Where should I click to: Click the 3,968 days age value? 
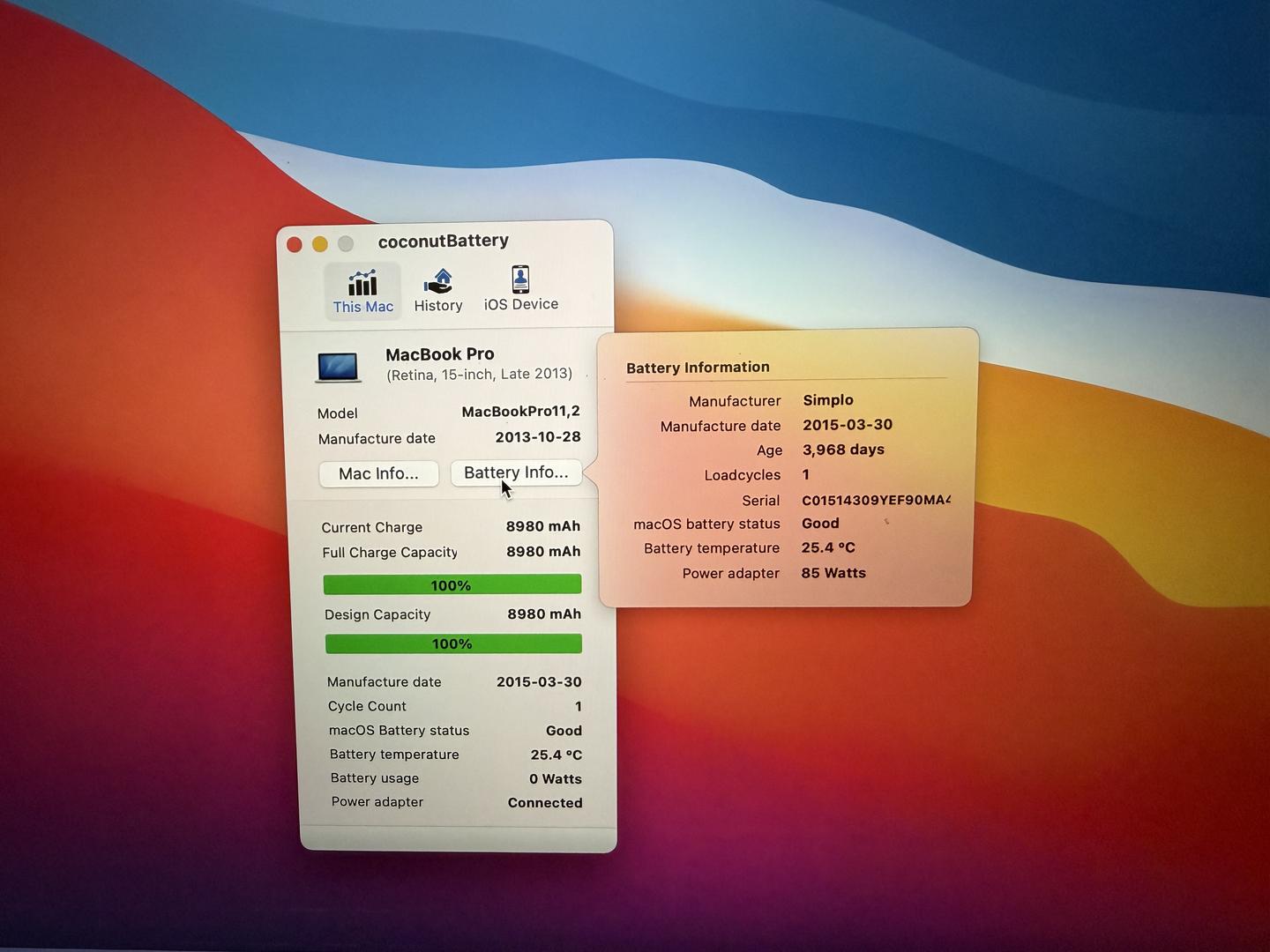point(842,450)
